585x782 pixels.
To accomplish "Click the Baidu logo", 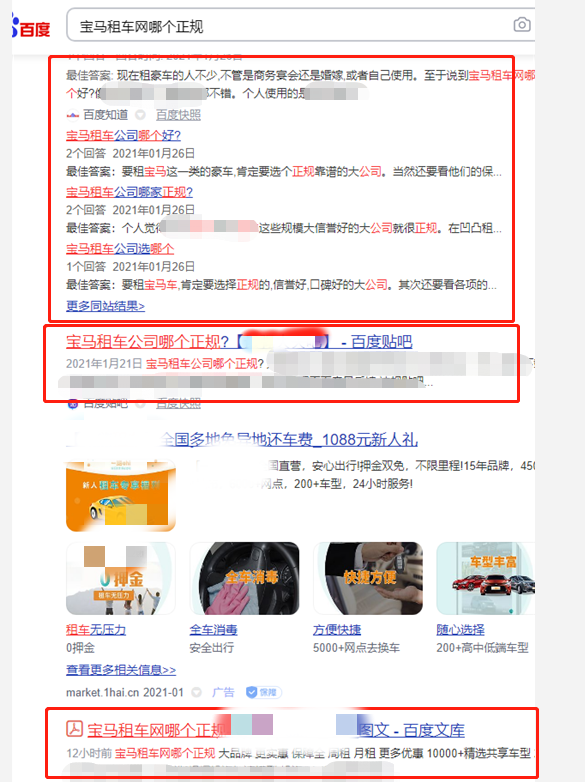I will click(31, 28).
